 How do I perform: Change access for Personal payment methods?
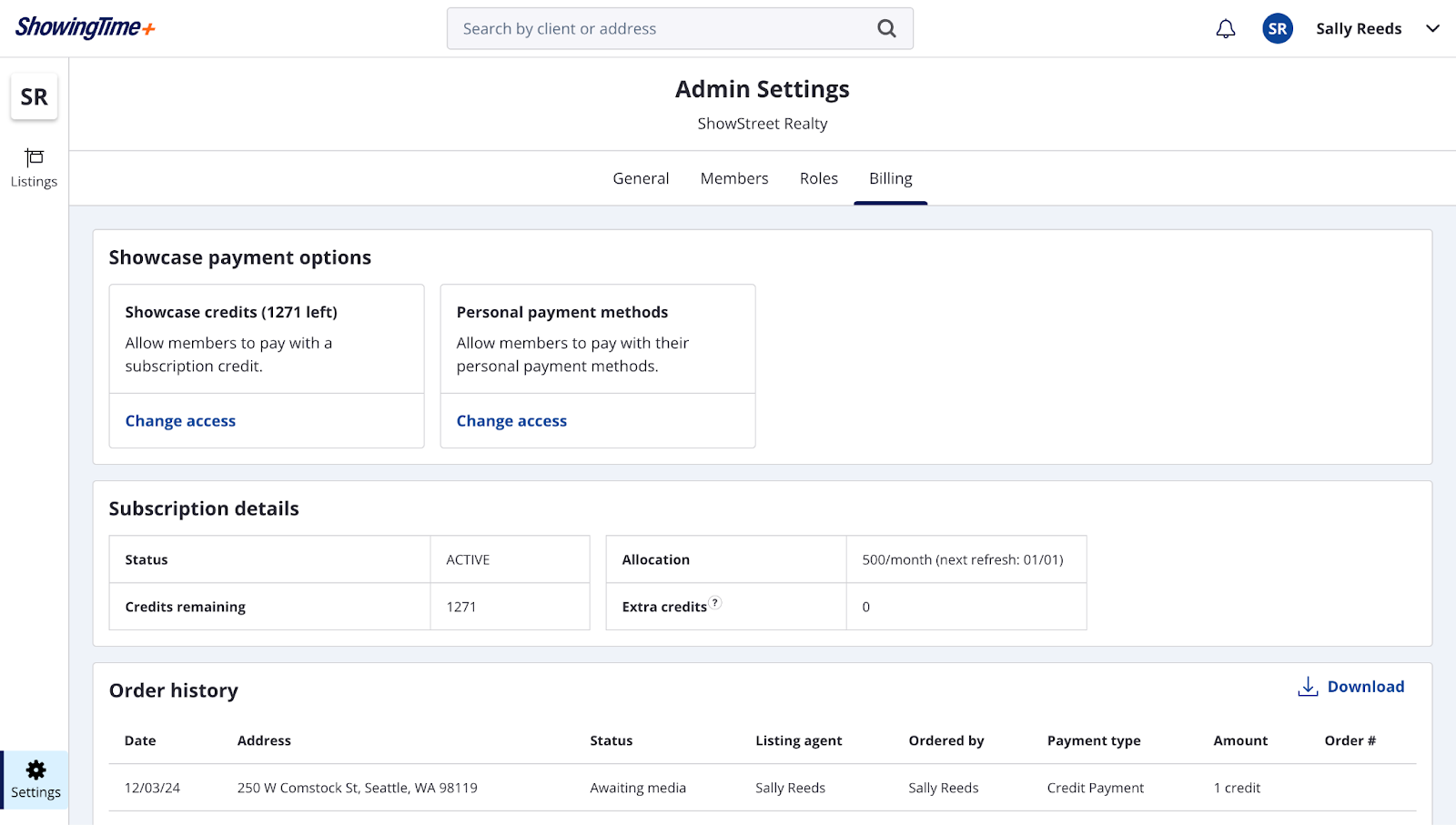pyautogui.click(x=511, y=421)
